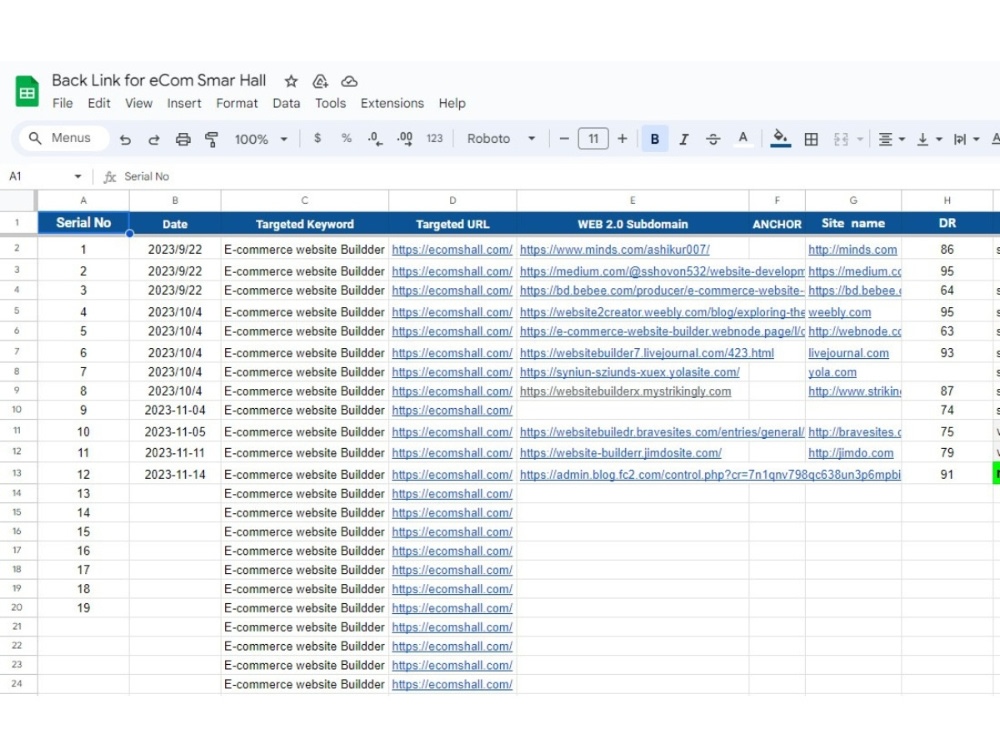Click the Redo arrow
The height and width of the screenshot is (750, 1000).
[154, 139]
